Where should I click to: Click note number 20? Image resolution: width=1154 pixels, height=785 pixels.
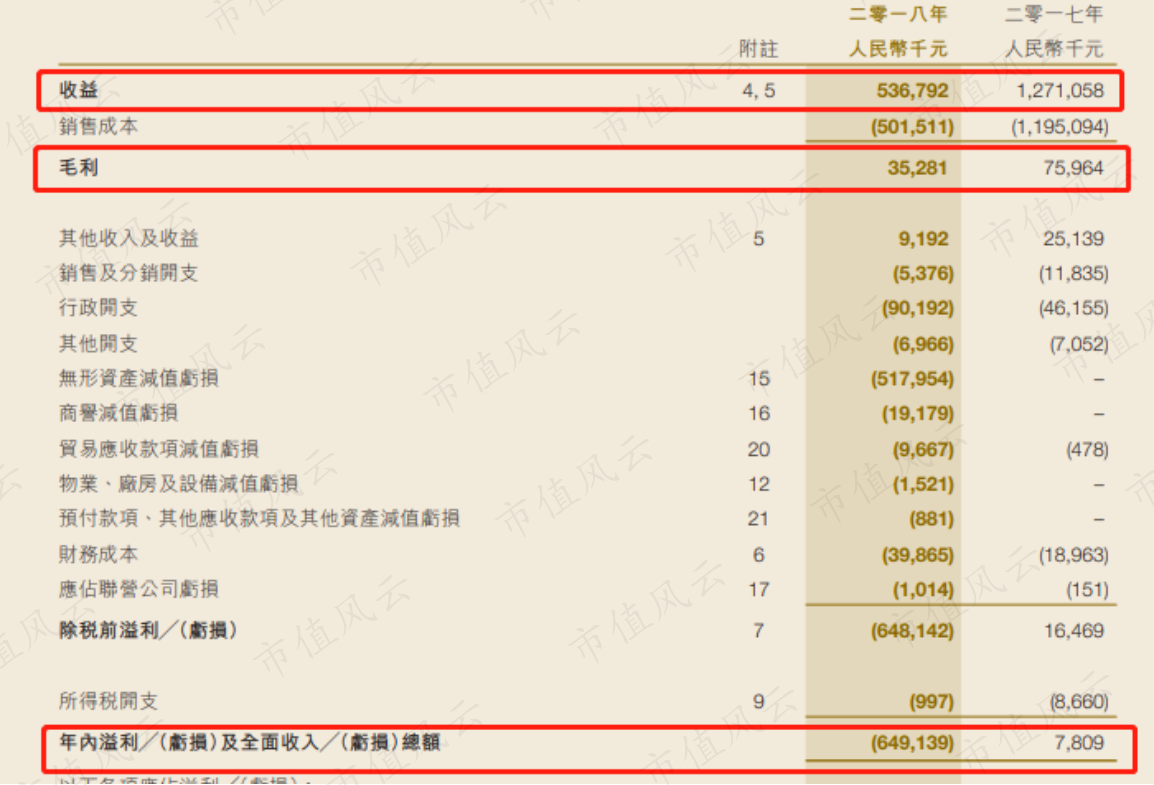pos(759,450)
